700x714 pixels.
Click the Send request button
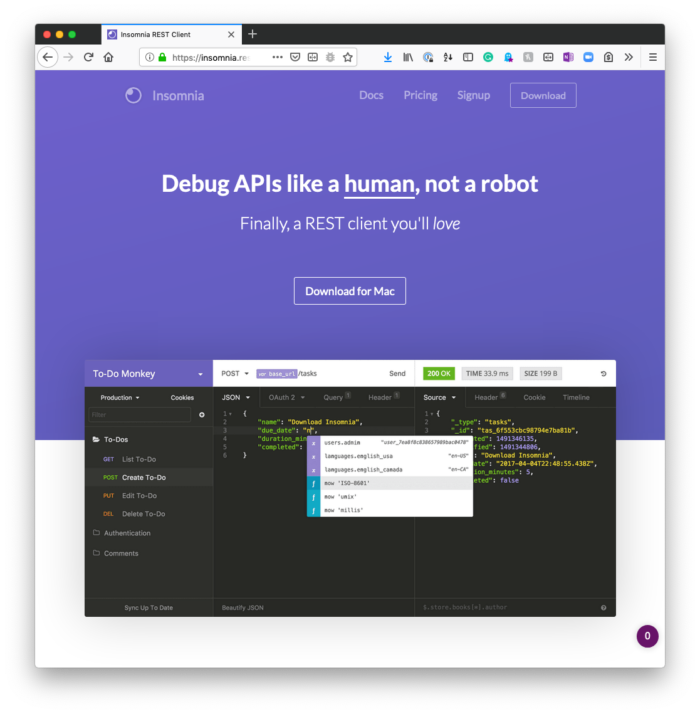[x=397, y=373]
